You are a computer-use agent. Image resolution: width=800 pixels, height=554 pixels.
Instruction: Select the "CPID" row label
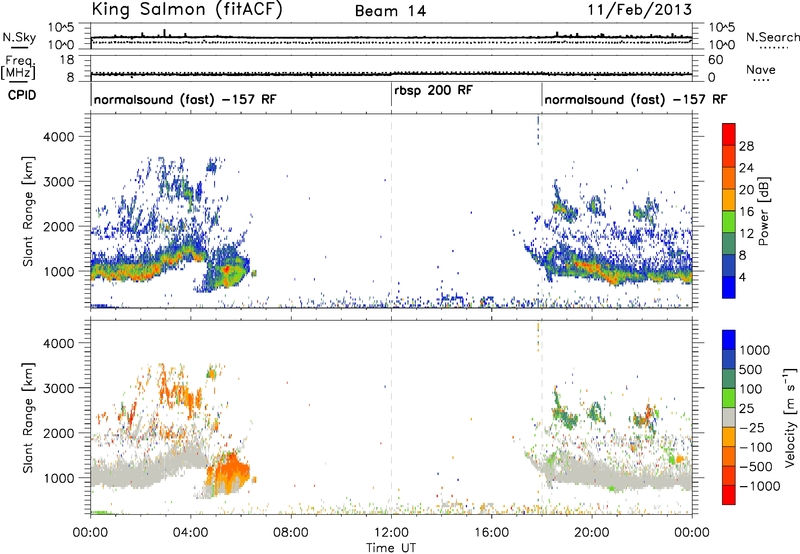(22, 95)
